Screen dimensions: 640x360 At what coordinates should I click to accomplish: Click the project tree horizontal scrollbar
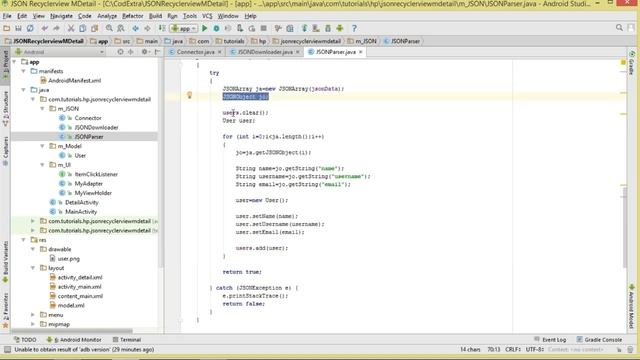(72, 331)
